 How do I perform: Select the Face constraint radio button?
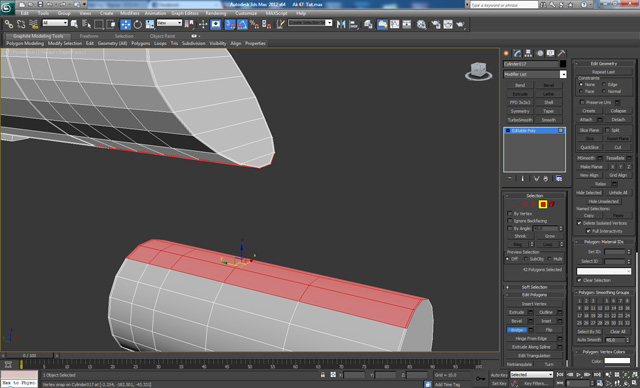(x=581, y=91)
